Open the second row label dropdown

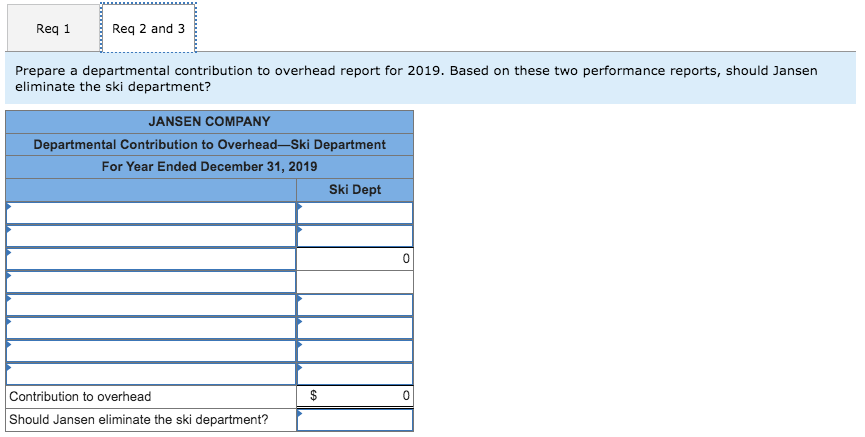(151, 236)
